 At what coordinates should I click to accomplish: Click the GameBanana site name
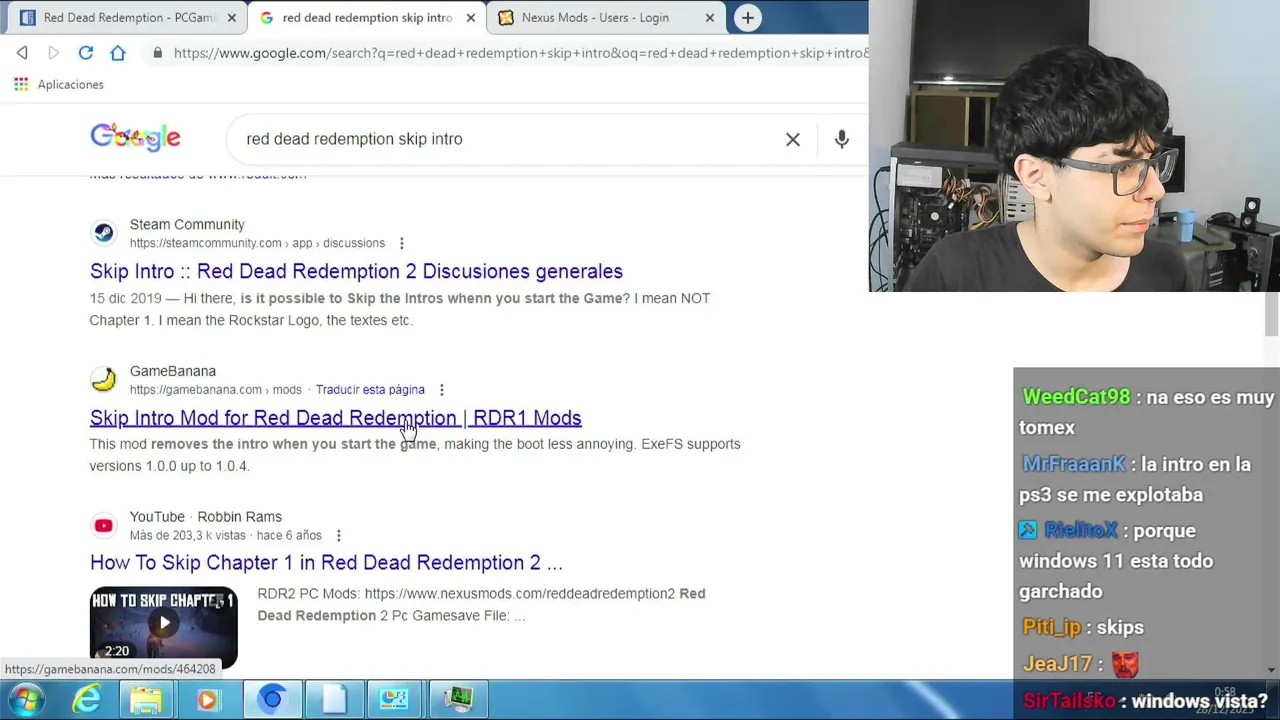[x=173, y=371]
